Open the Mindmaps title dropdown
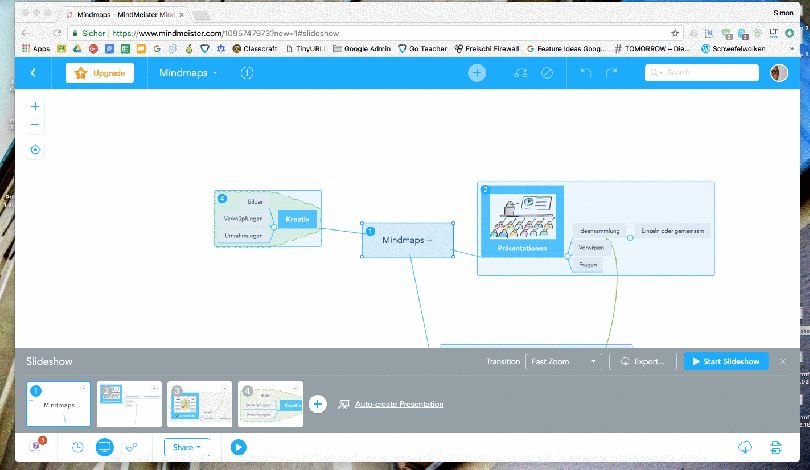 188,73
